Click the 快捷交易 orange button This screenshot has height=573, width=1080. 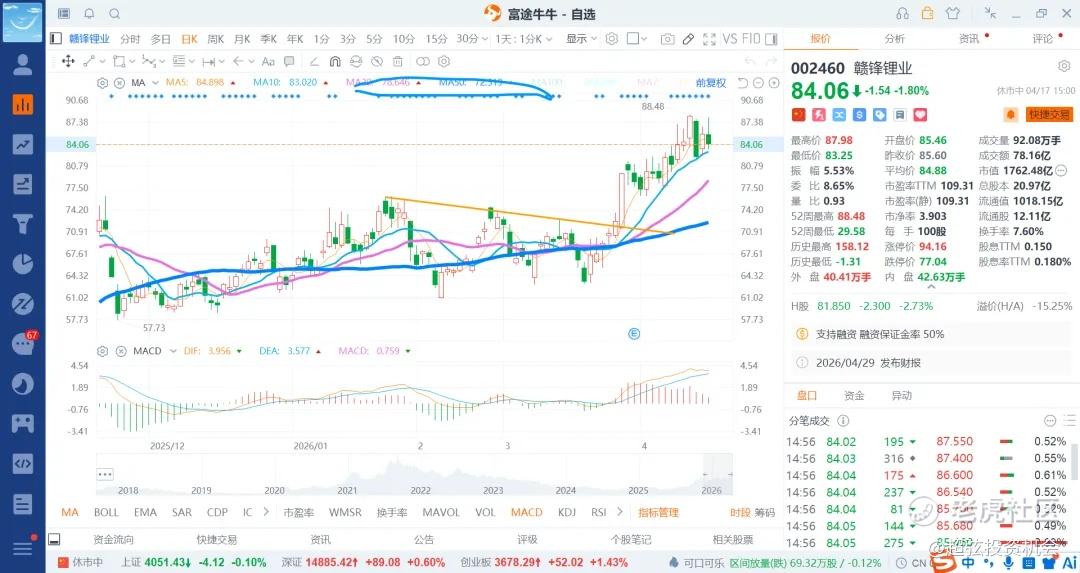pos(1048,115)
